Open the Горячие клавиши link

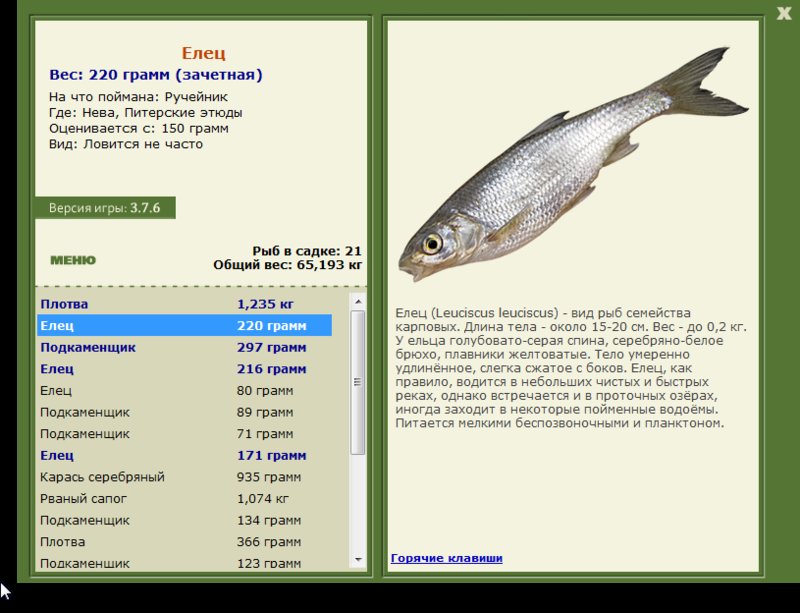446,558
